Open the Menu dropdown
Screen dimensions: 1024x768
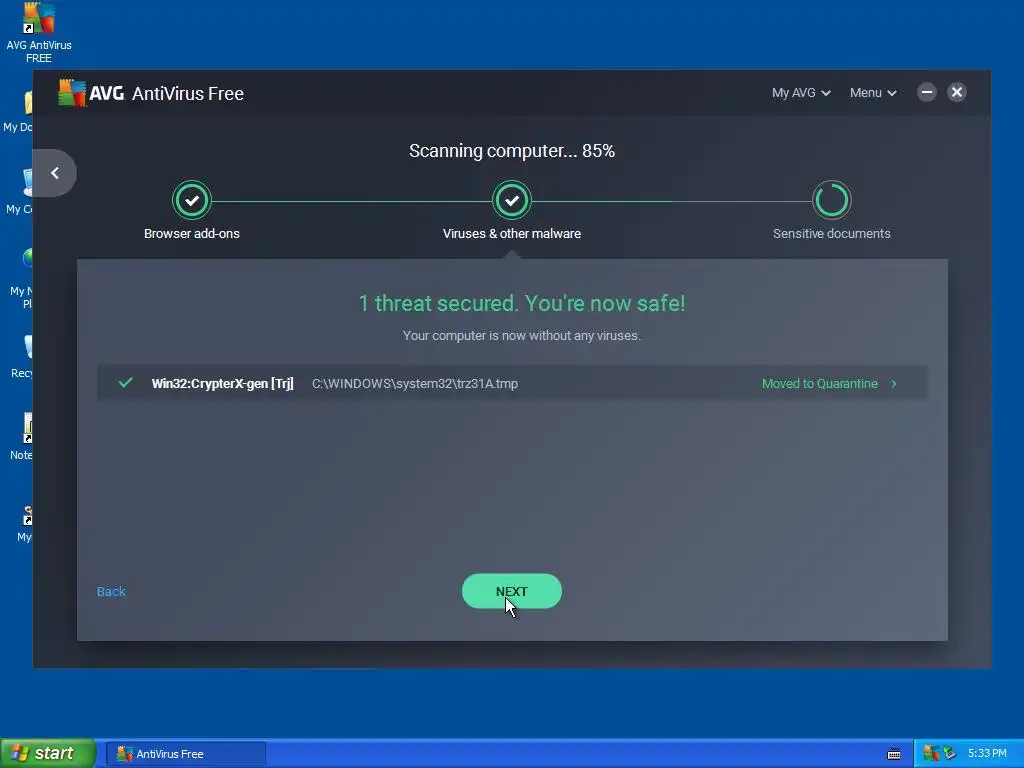tap(873, 93)
